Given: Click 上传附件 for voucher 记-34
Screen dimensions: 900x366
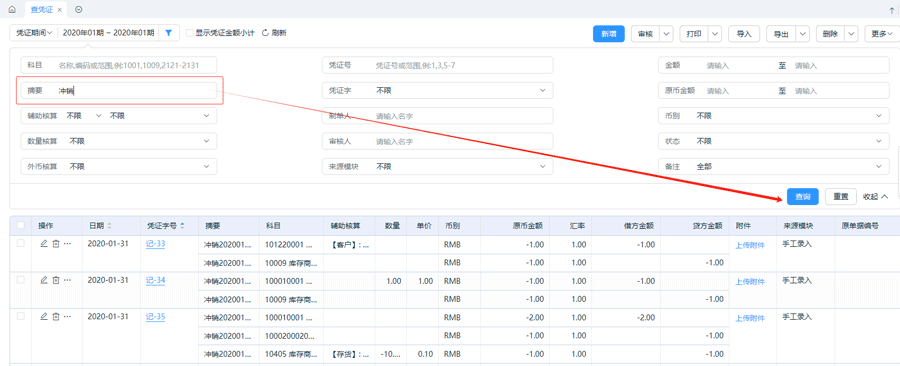Looking at the screenshot, I should pyautogui.click(x=750, y=282).
